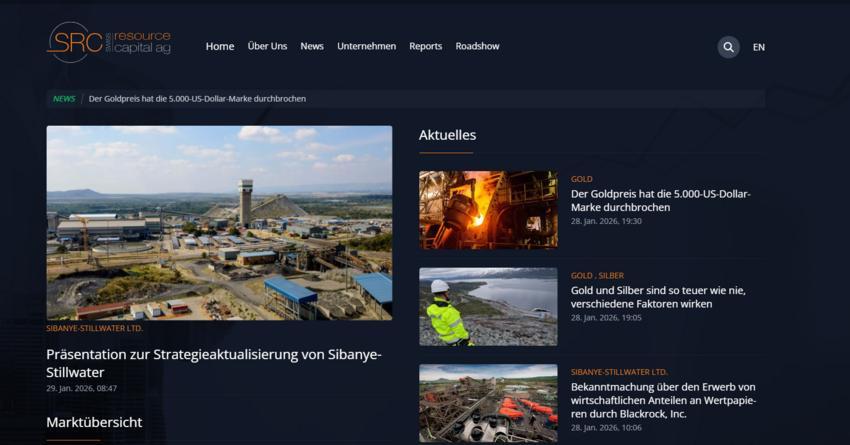Viewport: 850px width, 445px height.
Task: Open the processing plant thumbnail in Aktuelles
Action: 488,403
